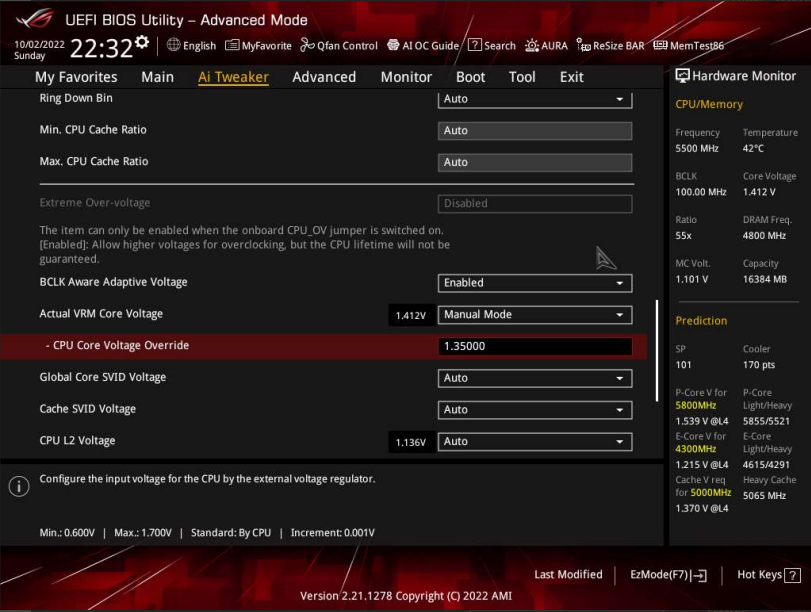Switch to the Advanced tab
Screen dimensions: 811x612
pyautogui.click(x=324, y=77)
